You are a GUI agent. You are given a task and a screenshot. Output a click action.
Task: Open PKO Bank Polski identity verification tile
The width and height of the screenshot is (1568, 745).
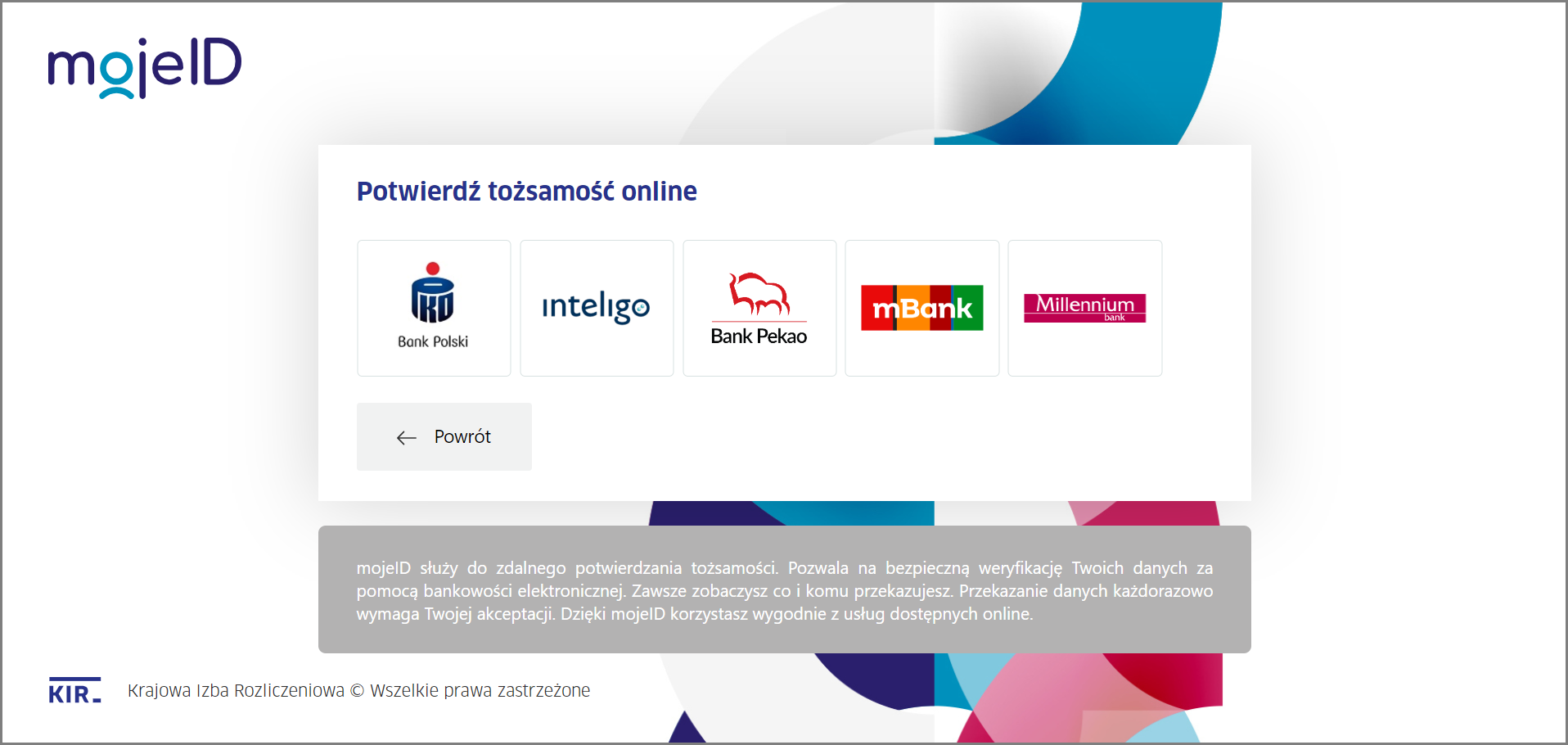tap(433, 307)
